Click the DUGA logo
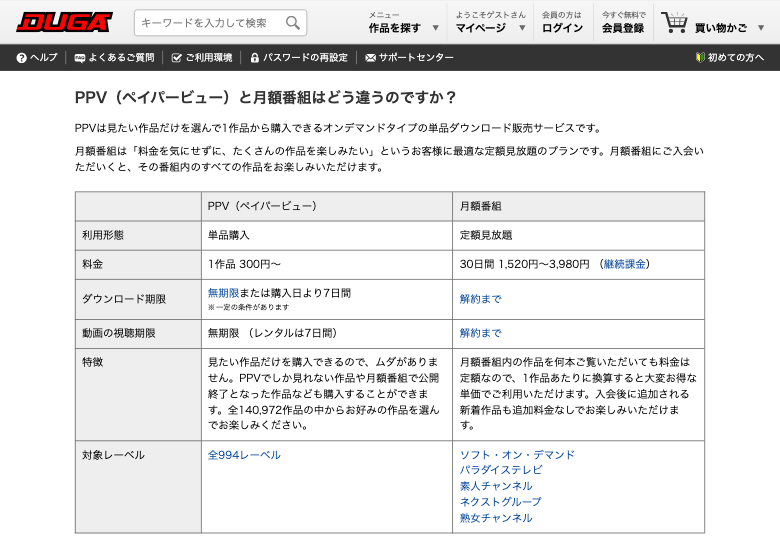The height and width of the screenshot is (545, 780). tap(65, 22)
